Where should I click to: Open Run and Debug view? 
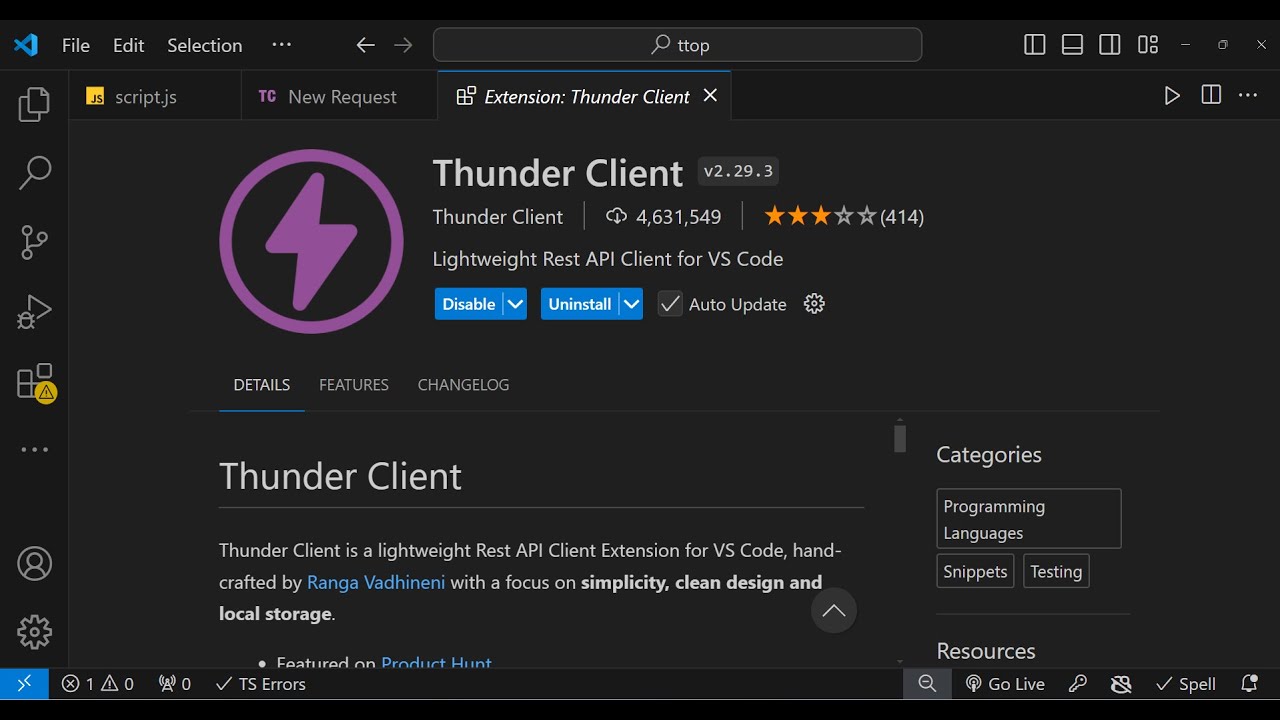tap(34, 311)
